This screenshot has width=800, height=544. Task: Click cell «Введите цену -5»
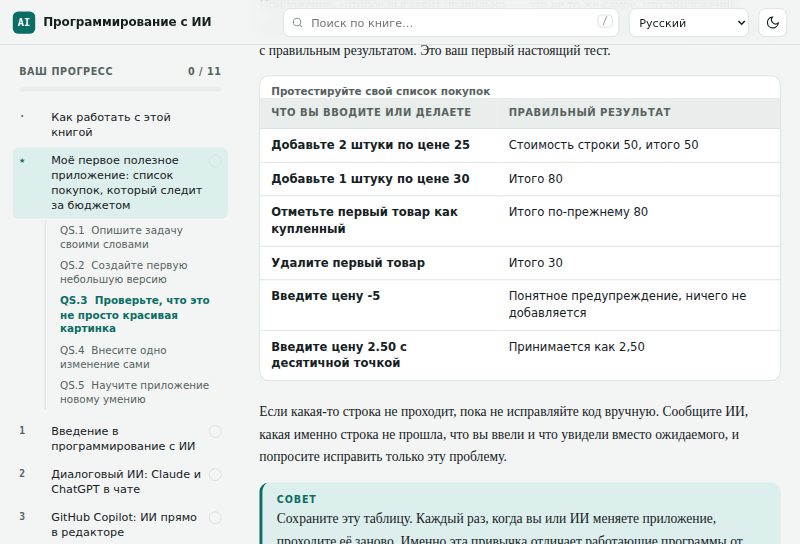point(379,305)
